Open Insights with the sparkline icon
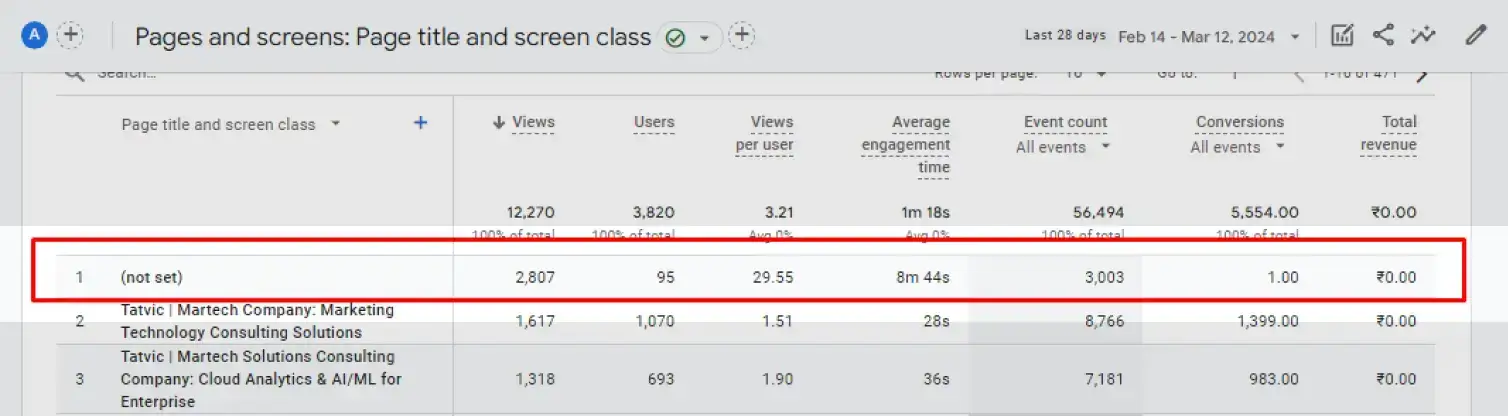This screenshot has height=416, width=1508. tap(1423, 36)
